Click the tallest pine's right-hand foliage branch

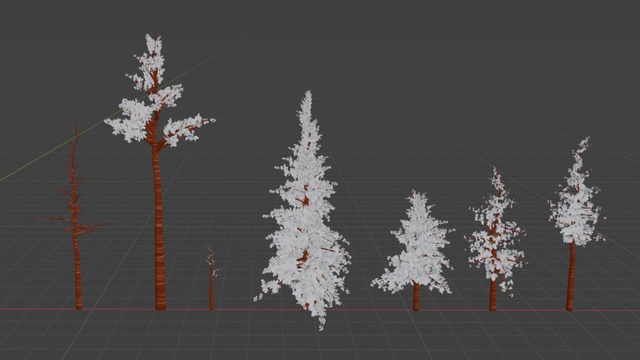click(186, 129)
